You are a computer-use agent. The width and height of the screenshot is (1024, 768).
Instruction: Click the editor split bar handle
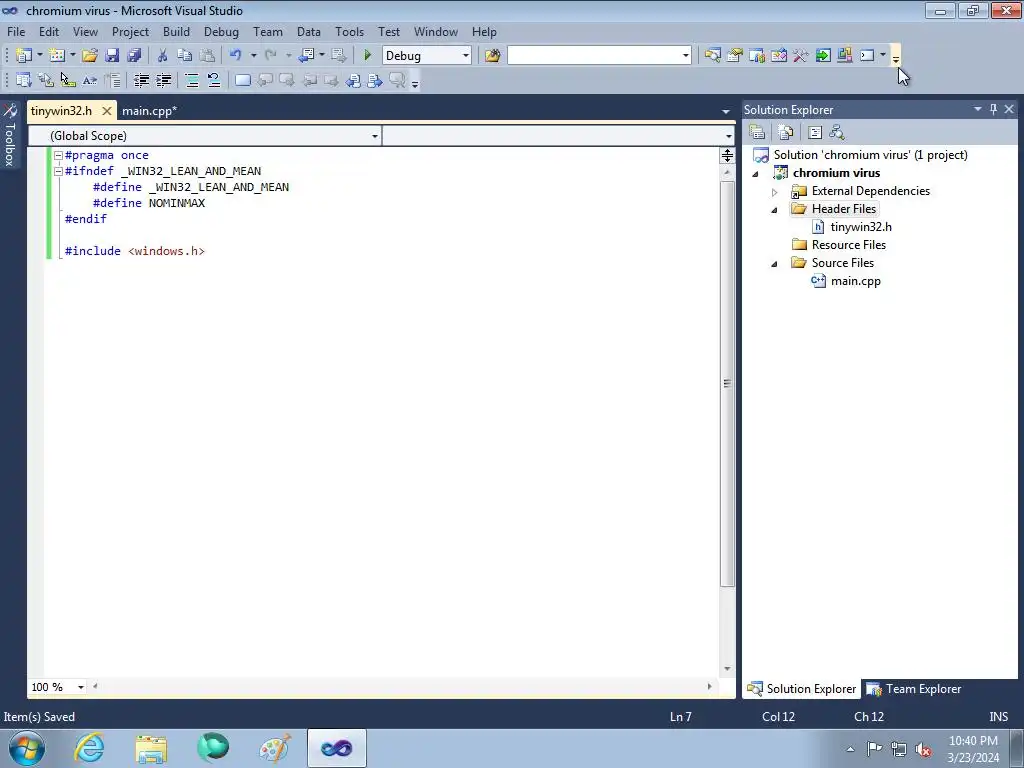[x=727, y=155]
